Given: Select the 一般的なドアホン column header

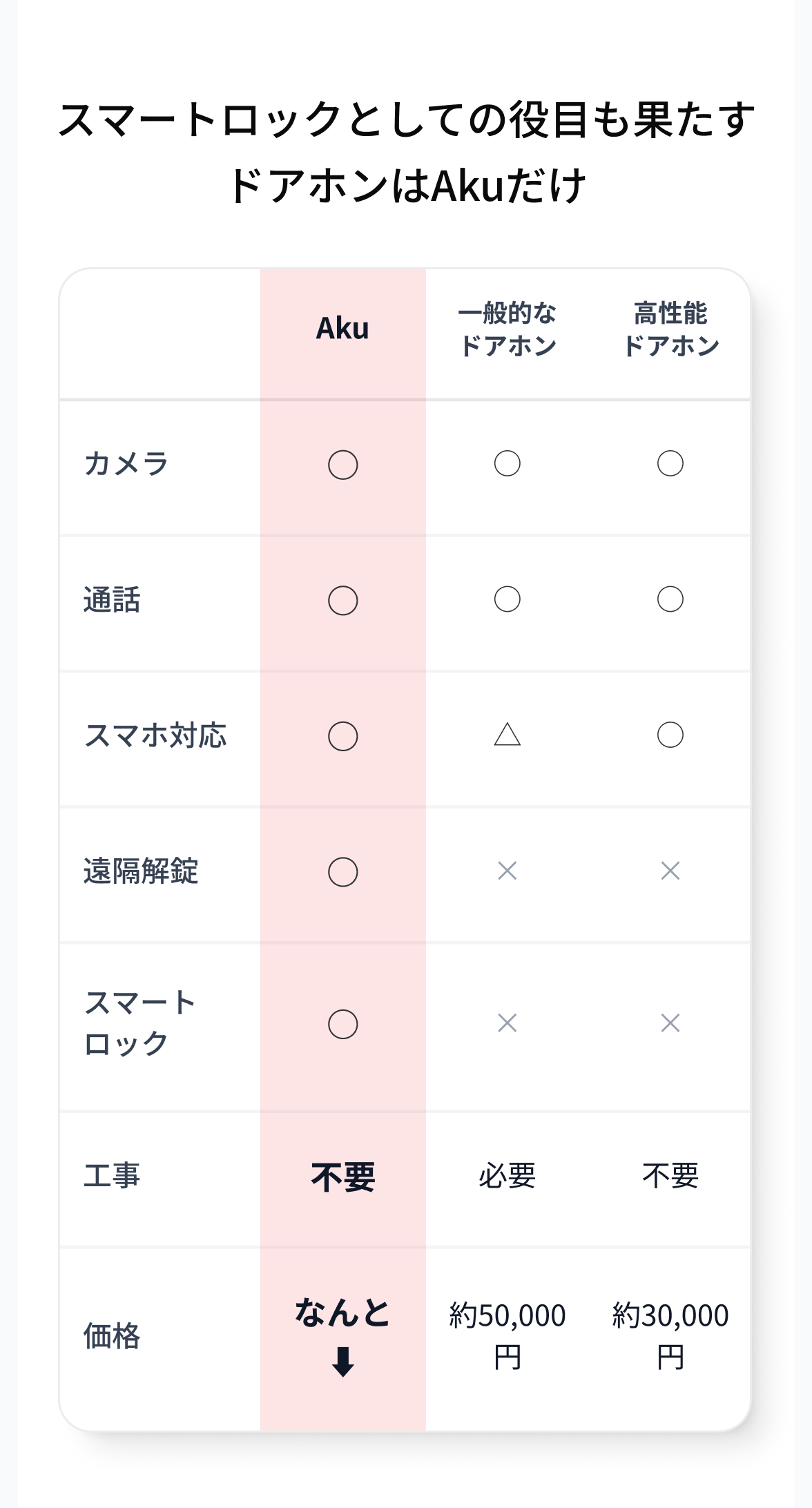Looking at the screenshot, I should pos(507,329).
